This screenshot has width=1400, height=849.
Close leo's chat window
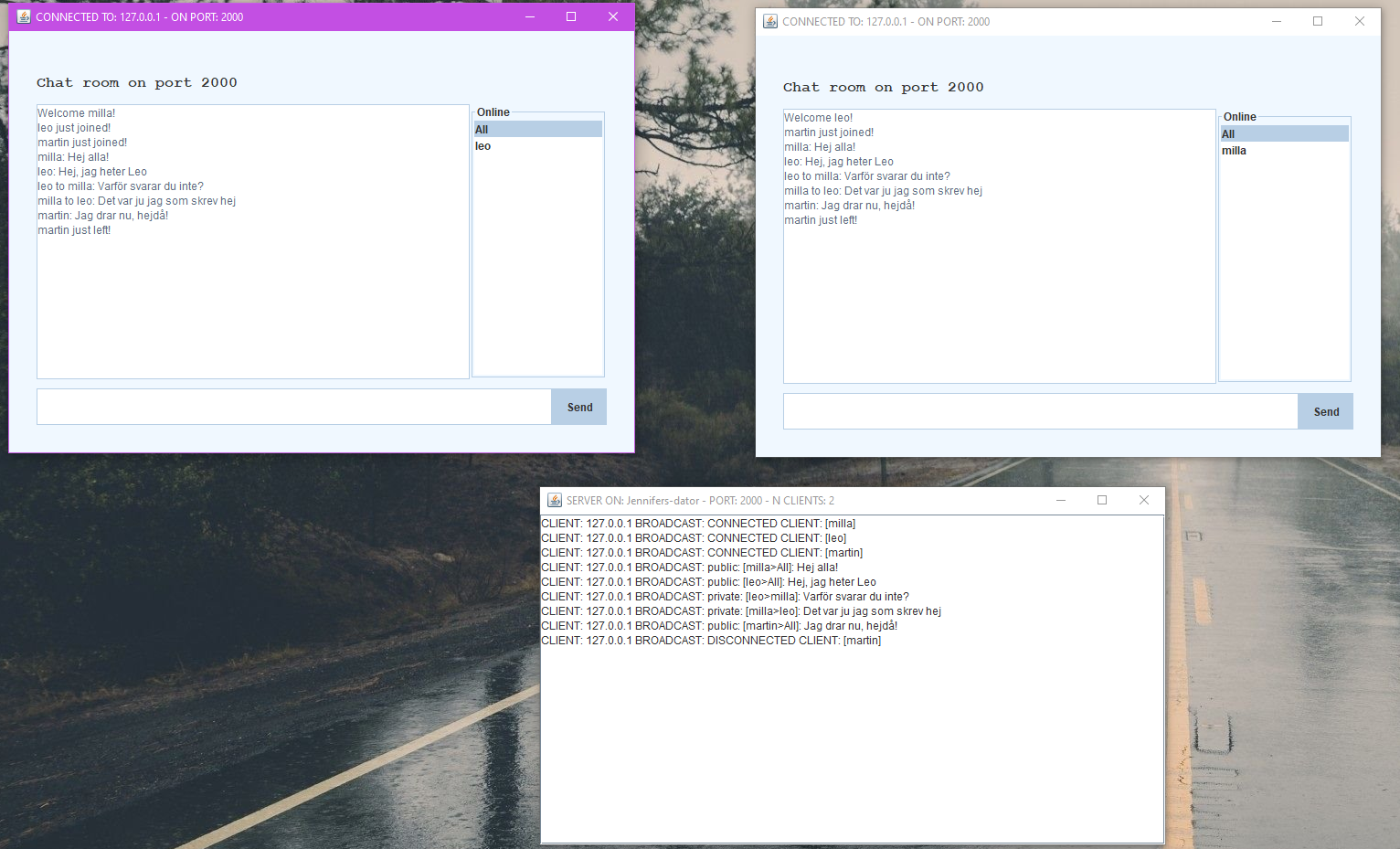click(x=1360, y=21)
